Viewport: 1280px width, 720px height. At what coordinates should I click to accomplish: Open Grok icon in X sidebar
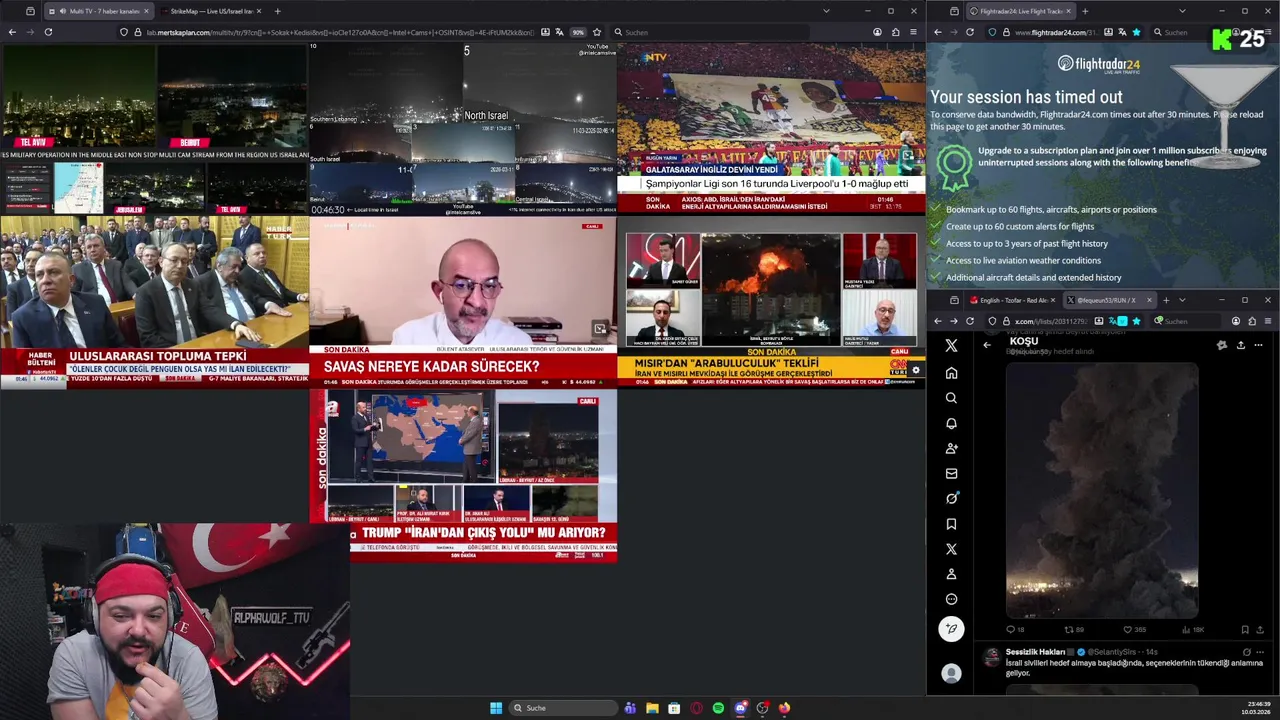point(951,498)
